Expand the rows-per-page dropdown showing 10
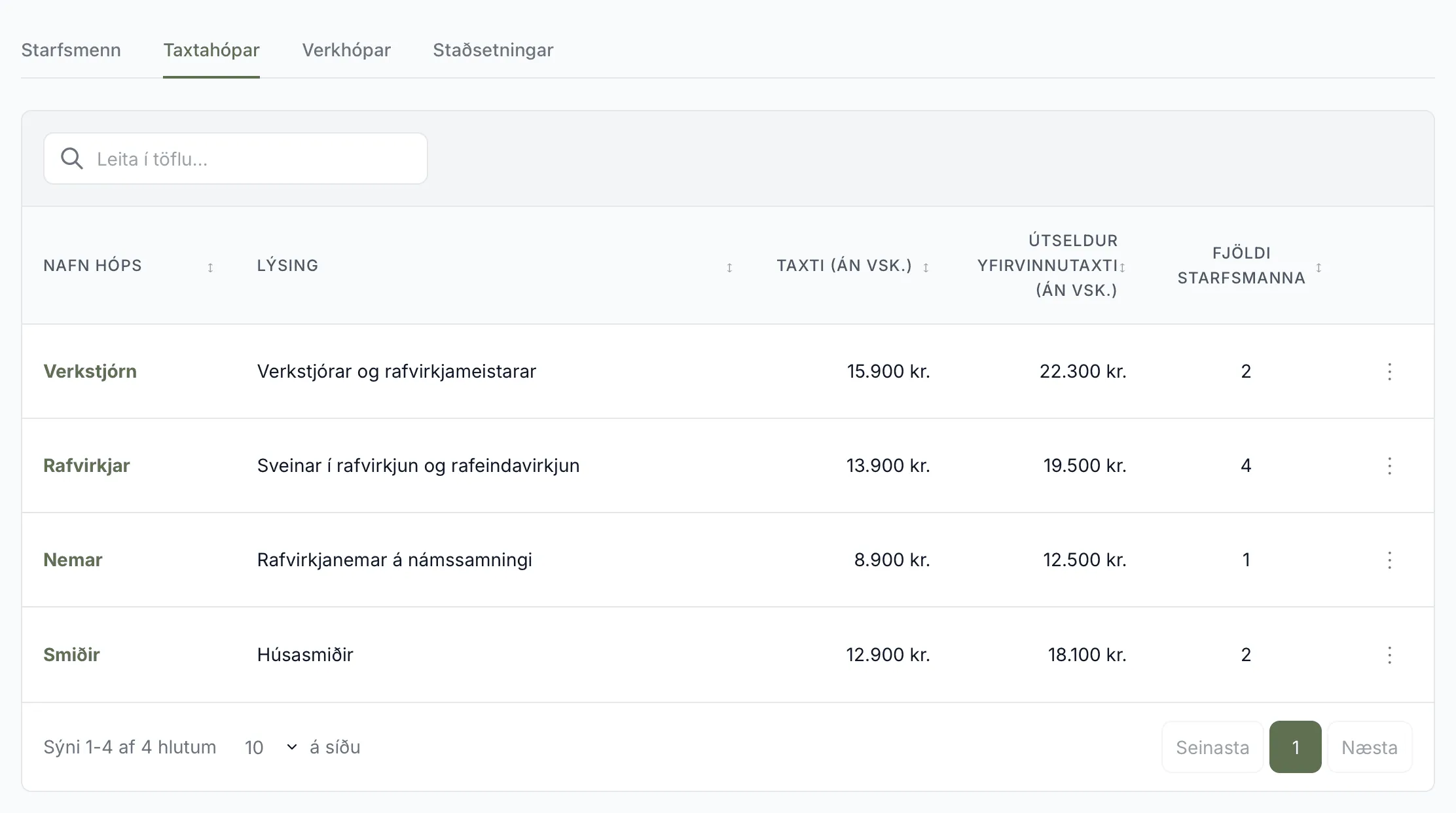The image size is (1456, 813). (x=271, y=747)
